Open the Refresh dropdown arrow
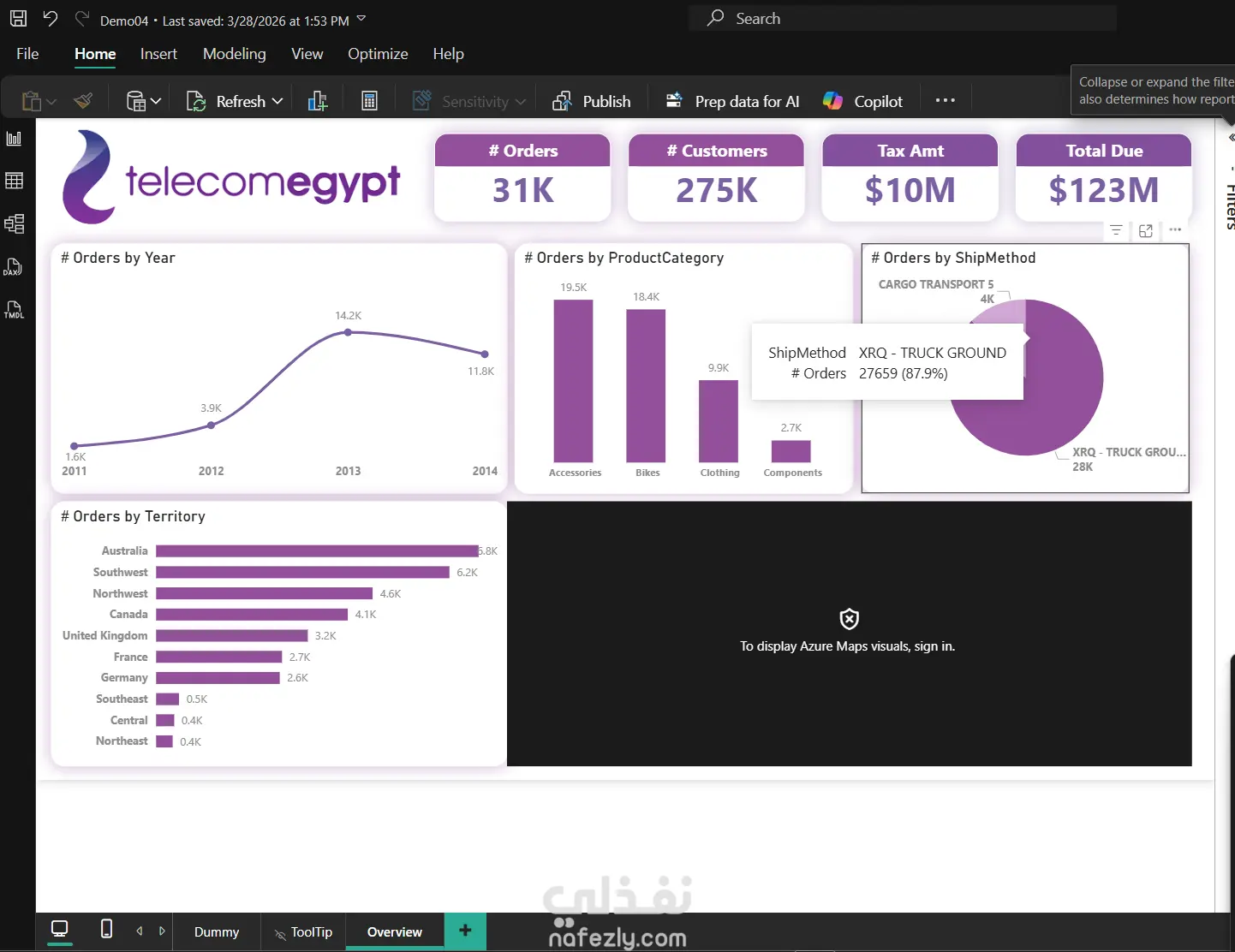Viewport: 1235px width, 952px height. coord(277,101)
